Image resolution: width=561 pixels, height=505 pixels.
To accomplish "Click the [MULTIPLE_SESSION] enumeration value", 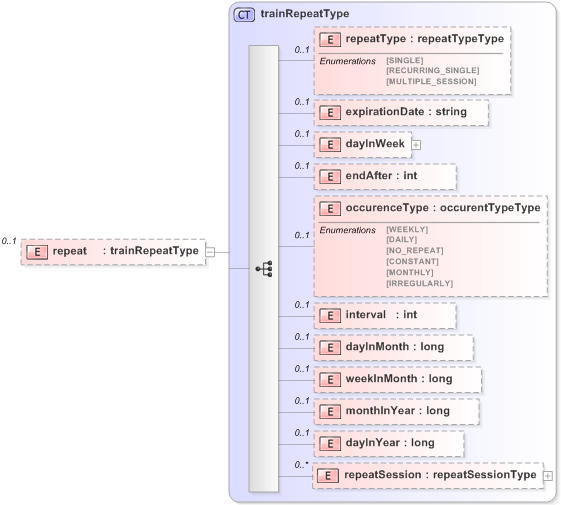I will click(431, 81).
